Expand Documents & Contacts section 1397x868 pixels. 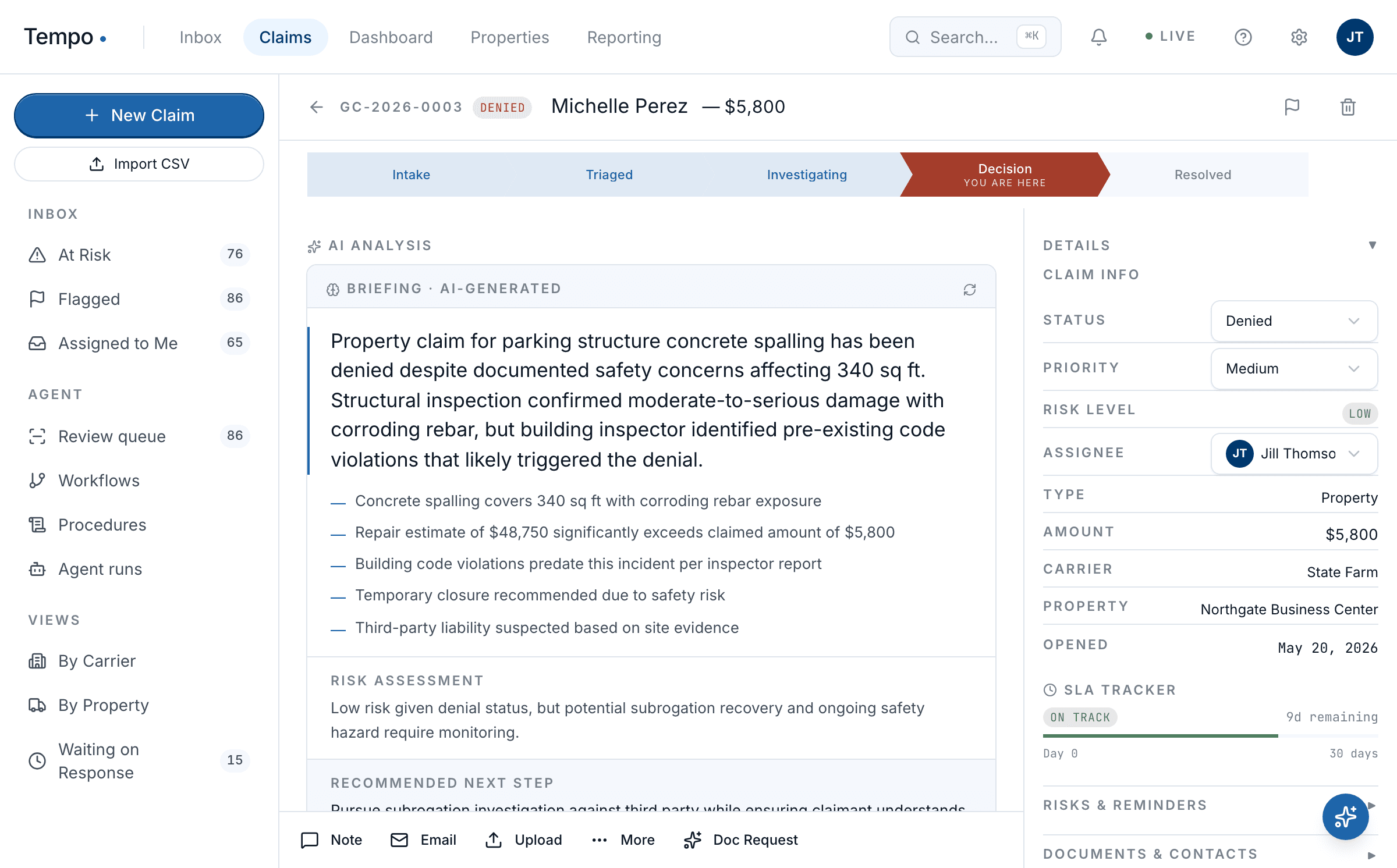(x=1210, y=855)
